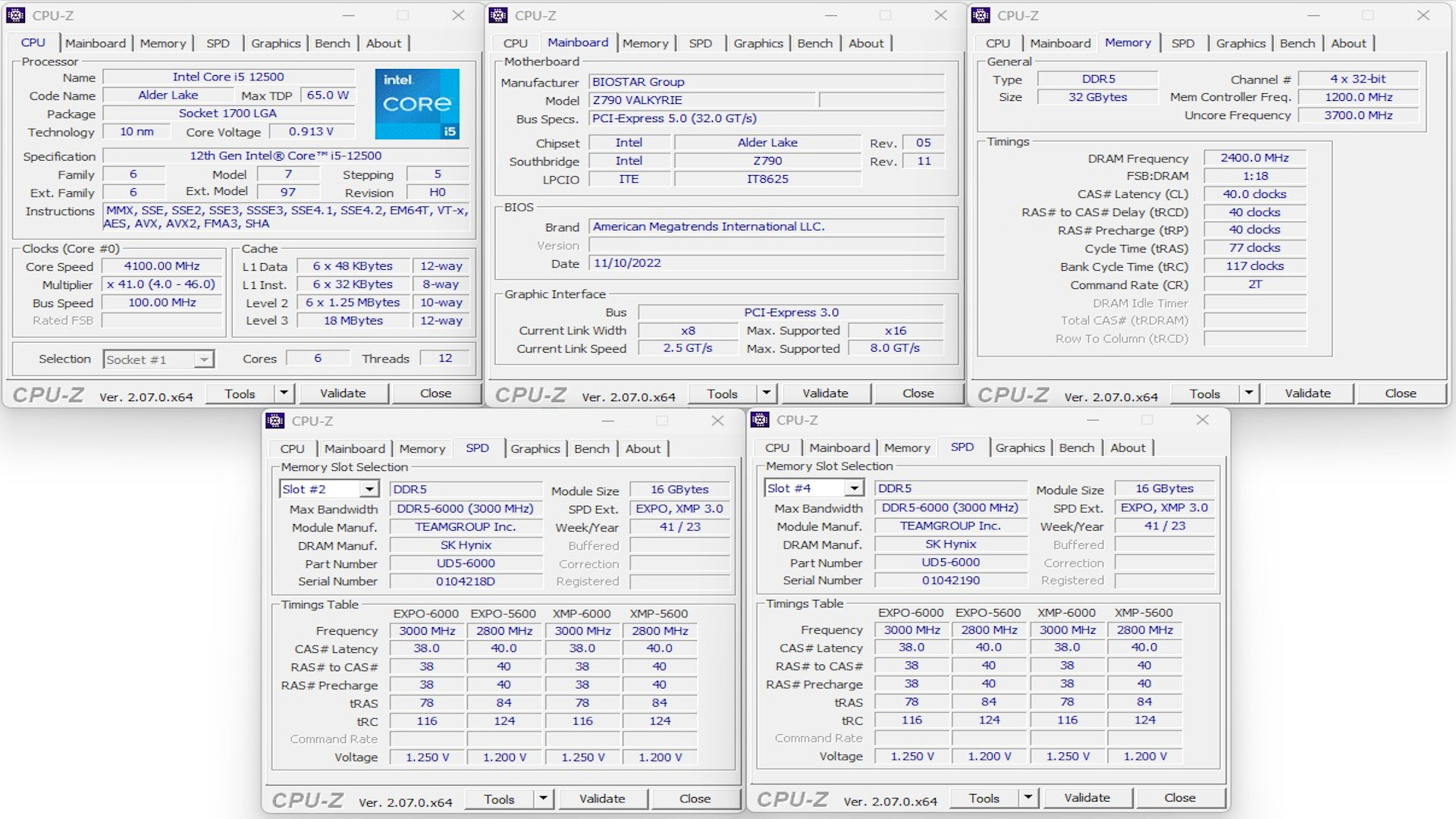This screenshot has height=819, width=1456.
Task: Open the Slot #4 memory slot dropdown
Action: (x=855, y=488)
